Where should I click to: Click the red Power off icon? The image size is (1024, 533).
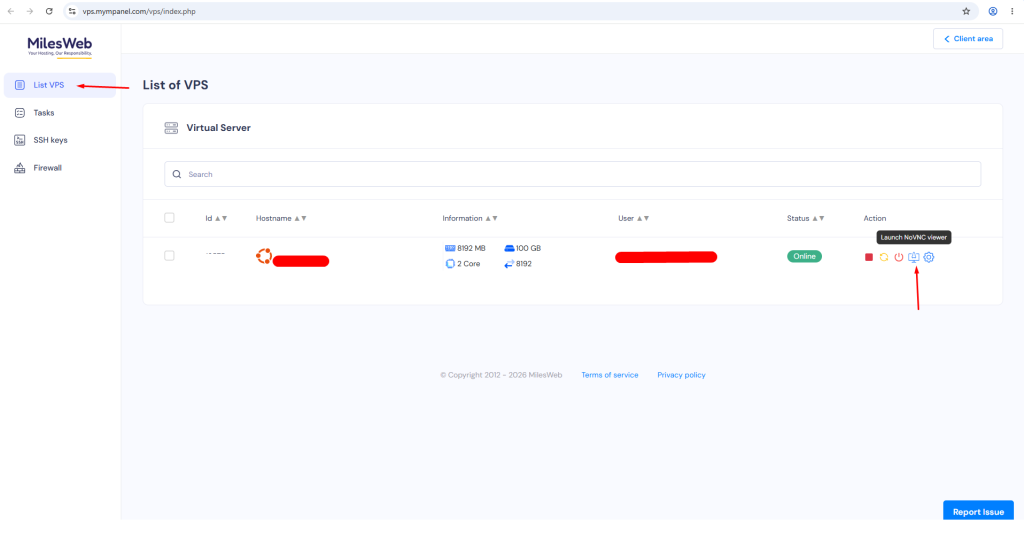[x=899, y=257]
